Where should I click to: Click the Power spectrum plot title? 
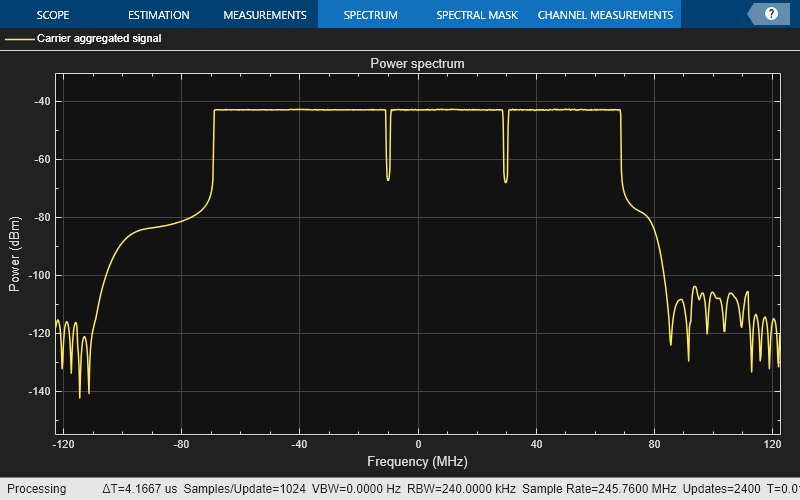point(417,63)
